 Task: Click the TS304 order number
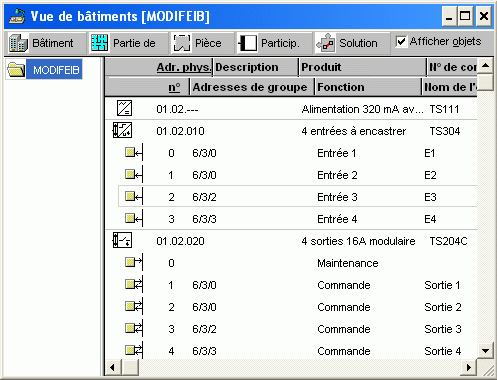tap(445, 131)
